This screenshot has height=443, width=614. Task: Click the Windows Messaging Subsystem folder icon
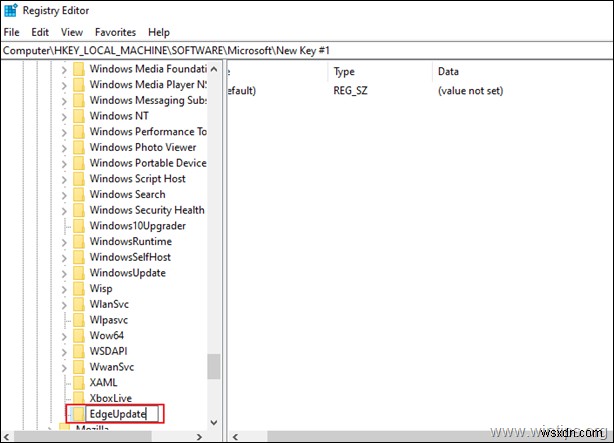click(x=79, y=100)
